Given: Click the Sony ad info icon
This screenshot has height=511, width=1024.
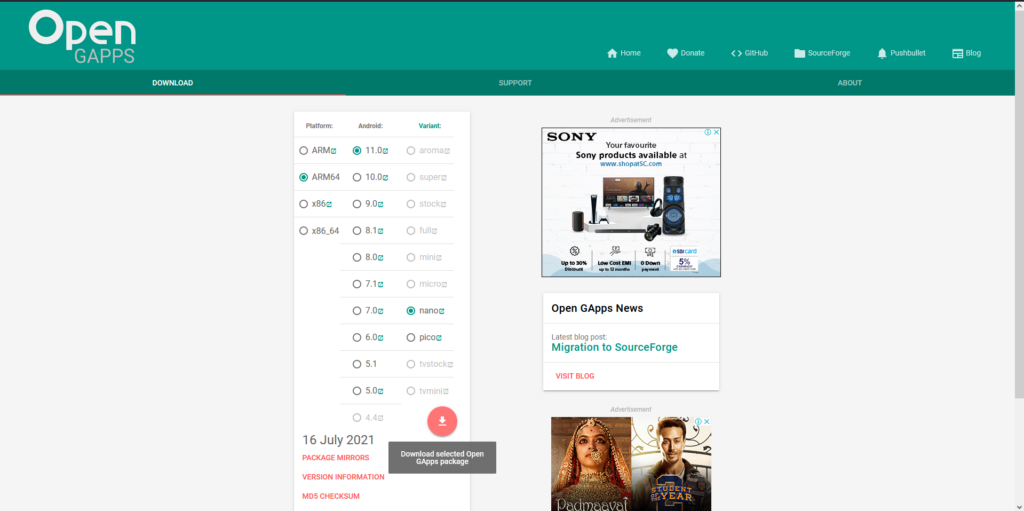Looking at the screenshot, I should pyautogui.click(x=708, y=132).
